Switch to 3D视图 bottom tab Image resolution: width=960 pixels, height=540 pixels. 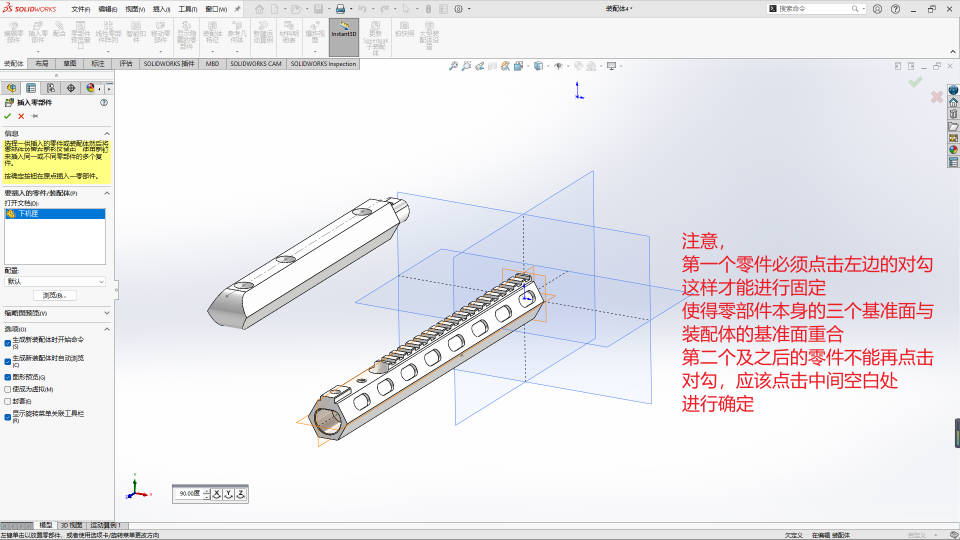coord(71,525)
